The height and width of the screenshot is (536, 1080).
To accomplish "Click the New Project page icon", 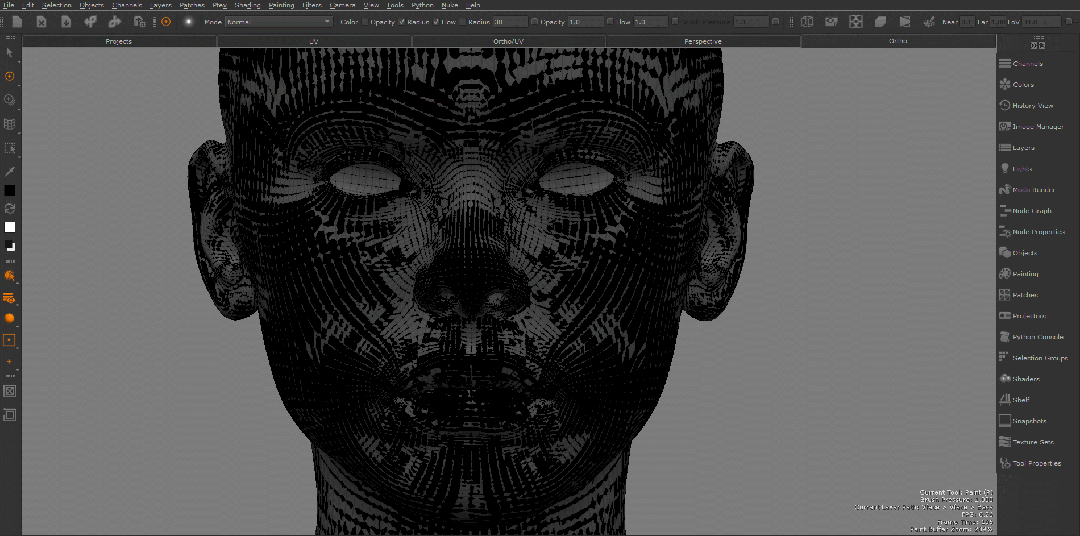I will click(17, 22).
